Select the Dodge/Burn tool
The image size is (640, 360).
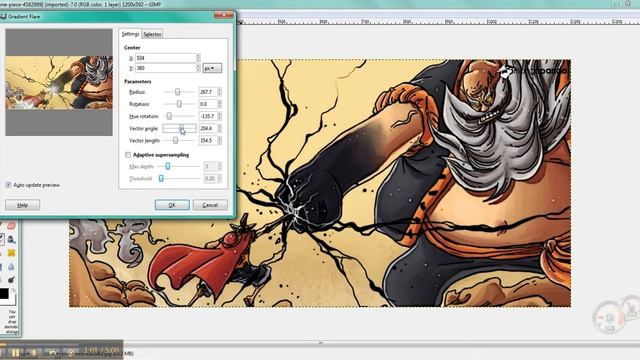pos(11,280)
